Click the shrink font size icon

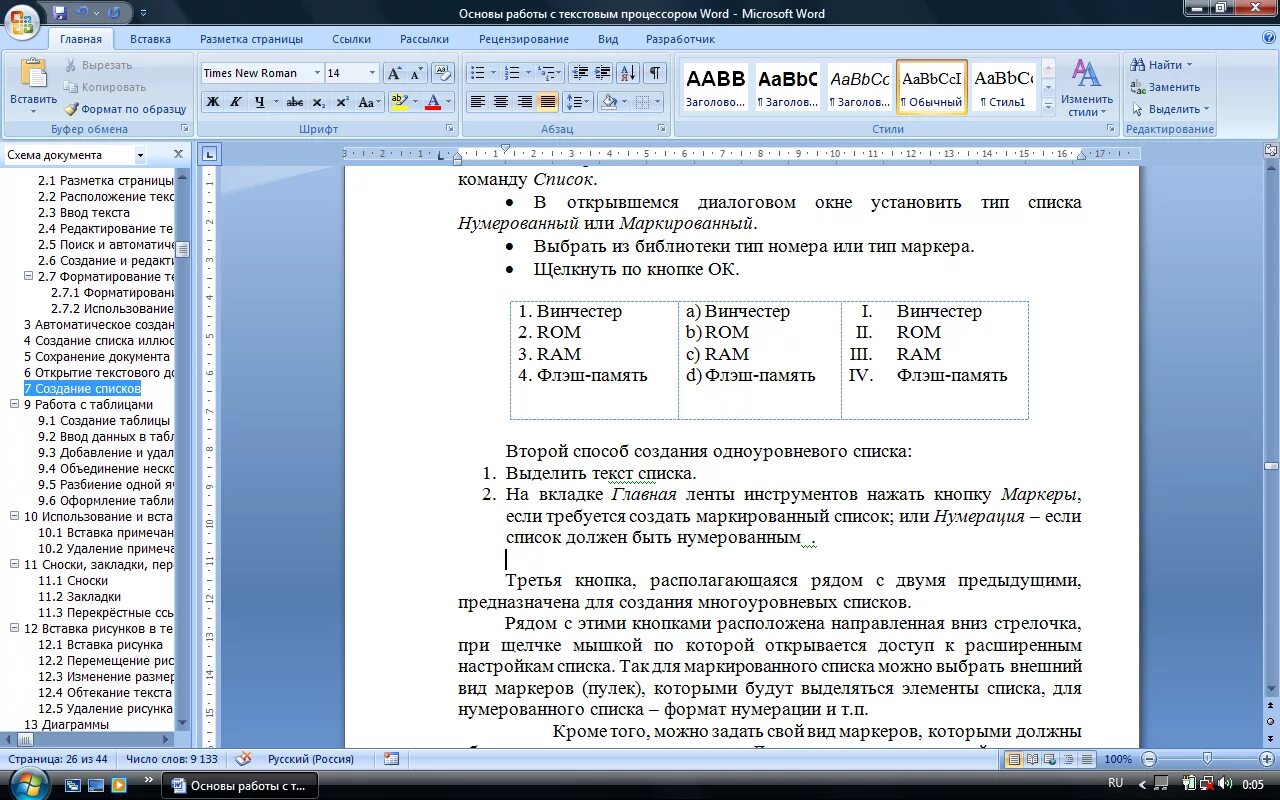click(416, 73)
